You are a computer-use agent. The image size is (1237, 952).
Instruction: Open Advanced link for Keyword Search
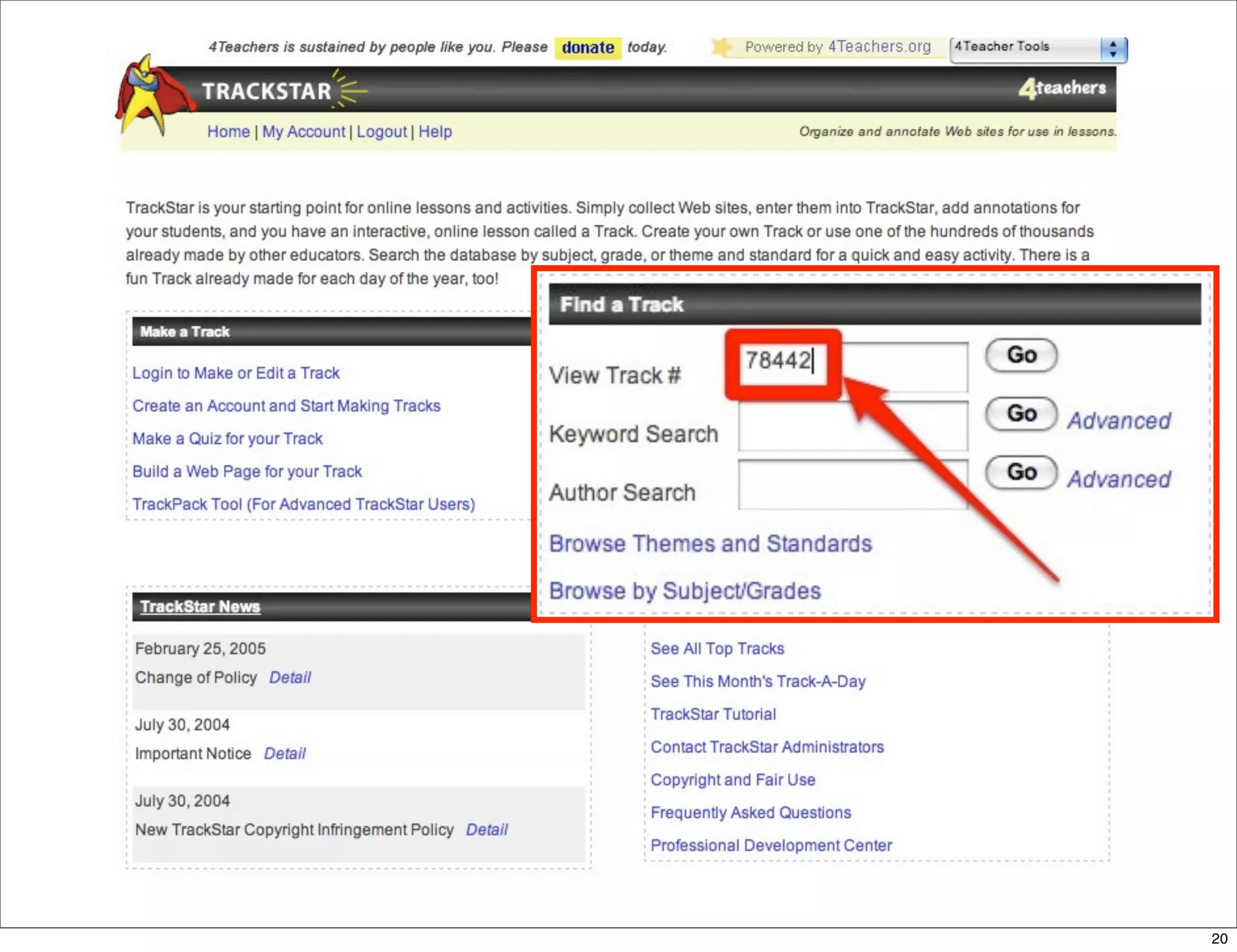1119,421
